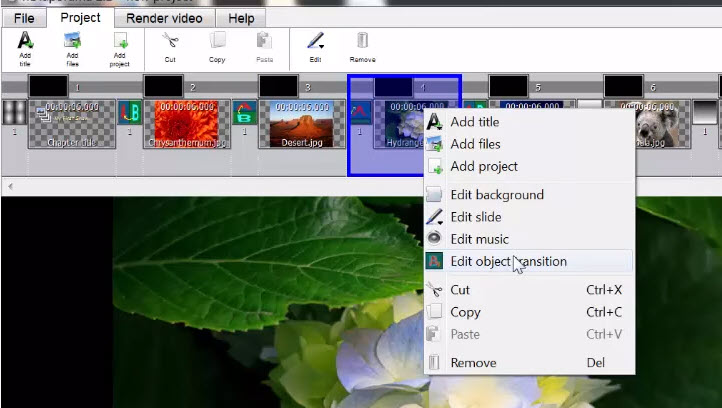Switch to the Project tab

[80, 18]
